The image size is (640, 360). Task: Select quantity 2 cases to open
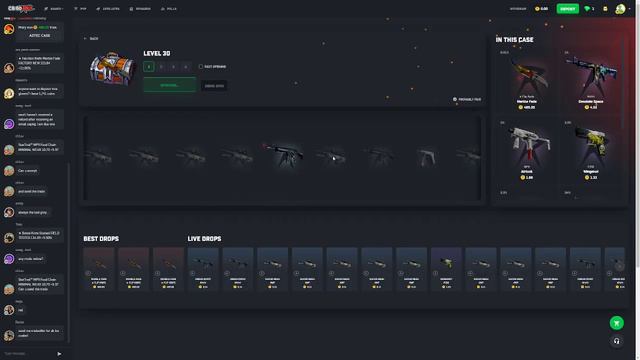(x=161, y=67)
